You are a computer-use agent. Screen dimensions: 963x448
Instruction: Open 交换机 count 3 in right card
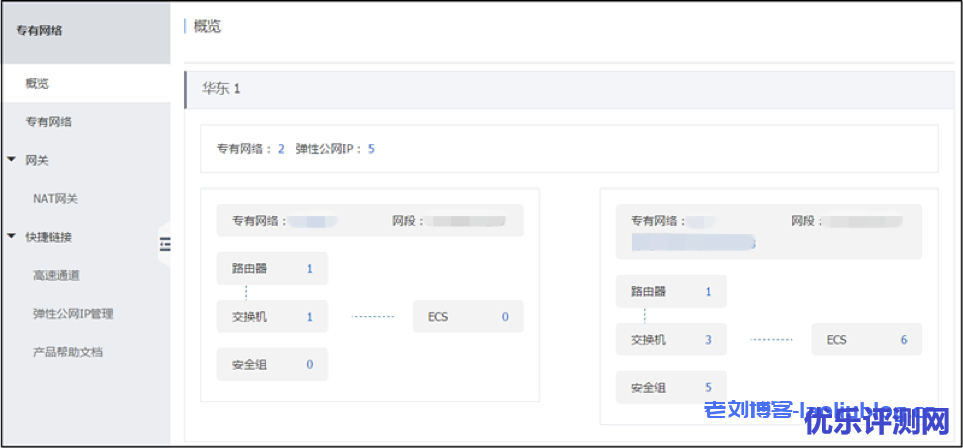709,340
